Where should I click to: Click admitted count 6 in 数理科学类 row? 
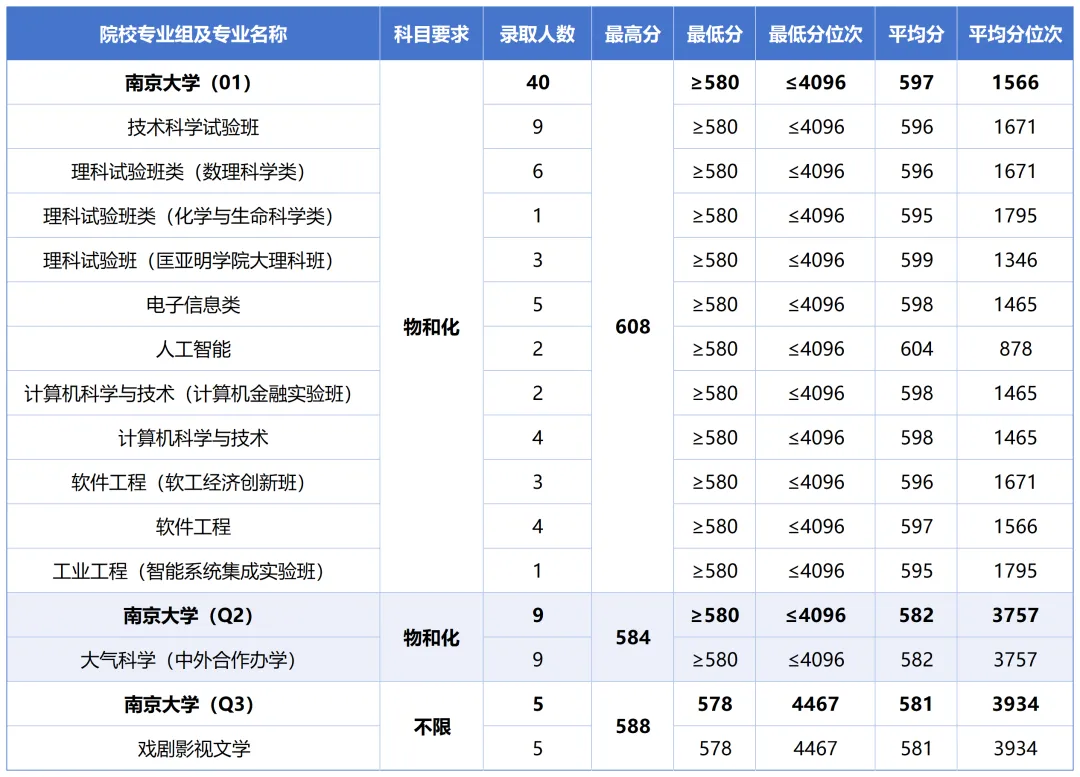pyautogui.click(x=537, y=172)
